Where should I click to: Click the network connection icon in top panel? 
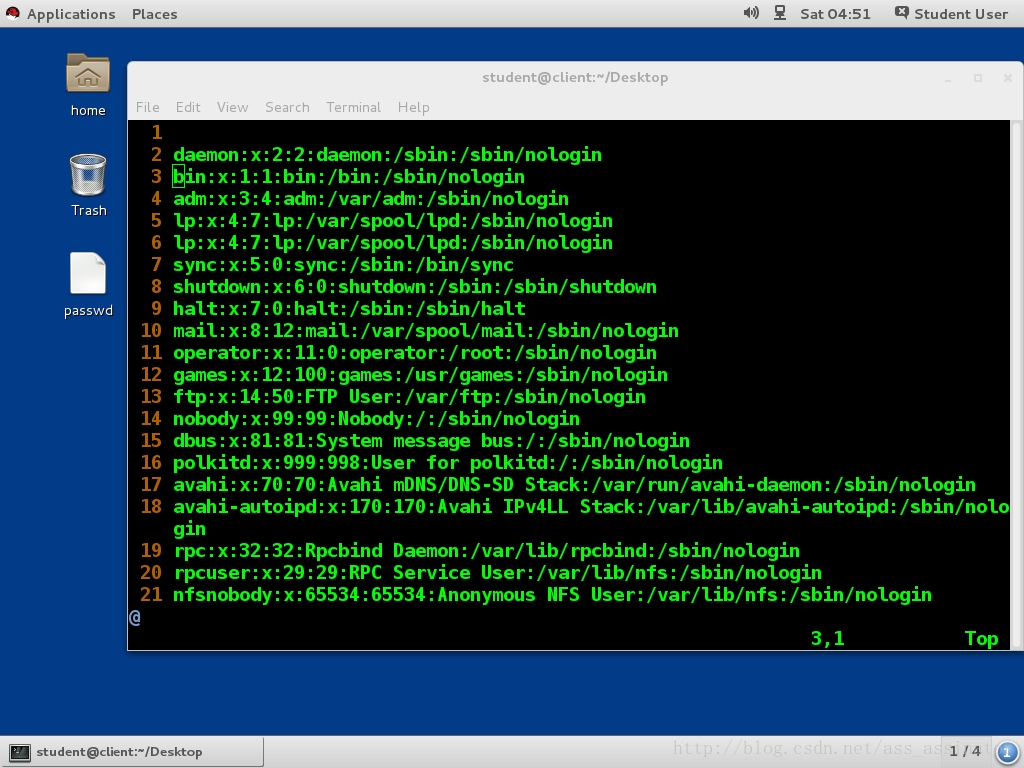coord(780,13)
